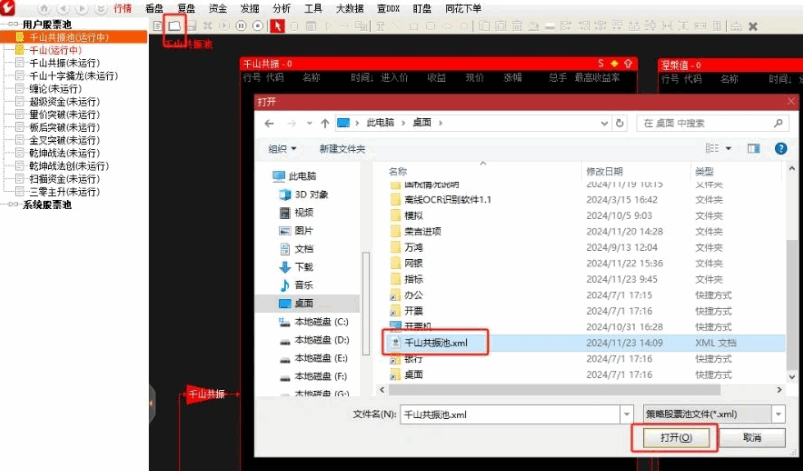Select the 万鸿 folder
The height and width of the screenshot is (471, 803).
(x=413, y=247)
